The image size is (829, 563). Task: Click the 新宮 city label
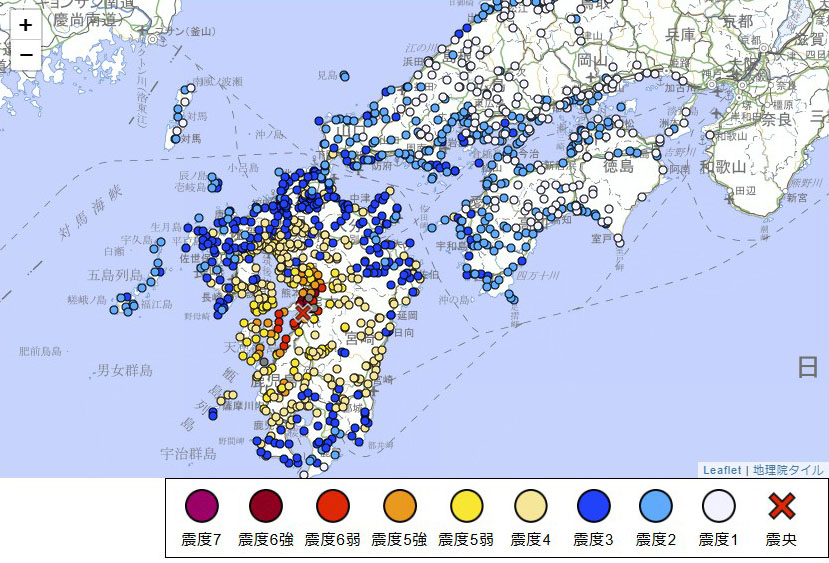point(797,198)
